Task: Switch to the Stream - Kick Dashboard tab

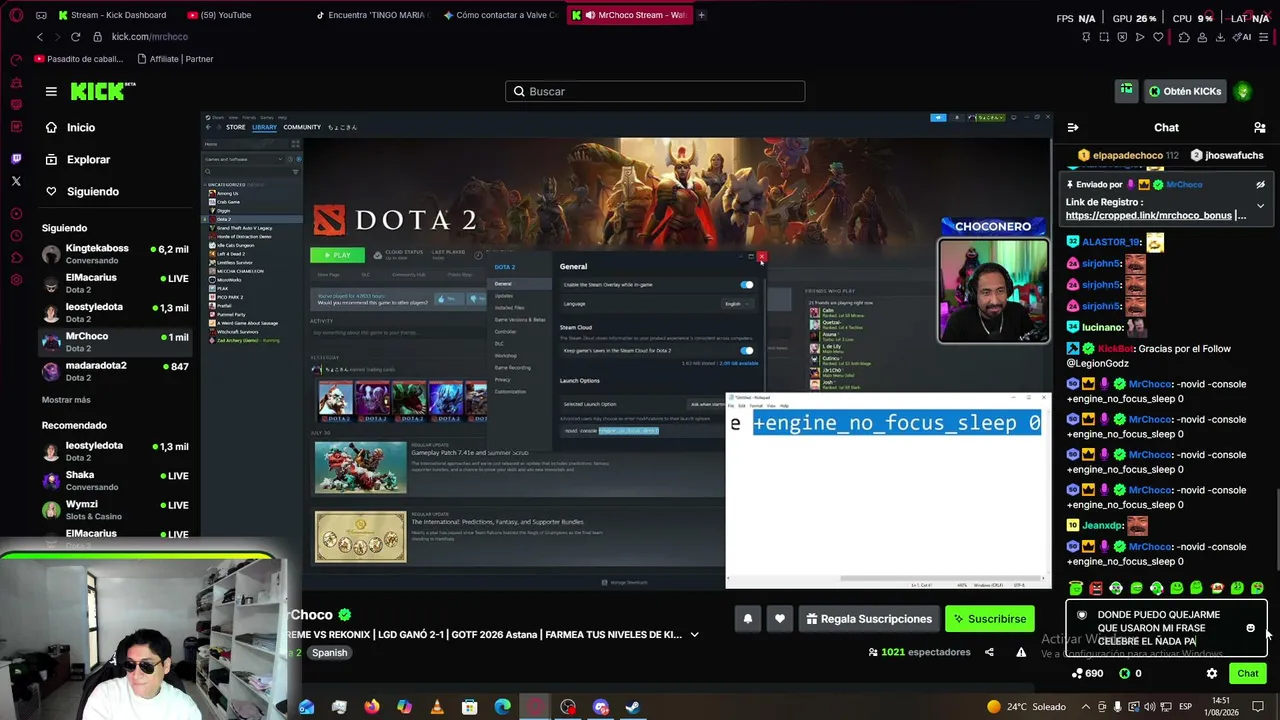Action: 112,15
